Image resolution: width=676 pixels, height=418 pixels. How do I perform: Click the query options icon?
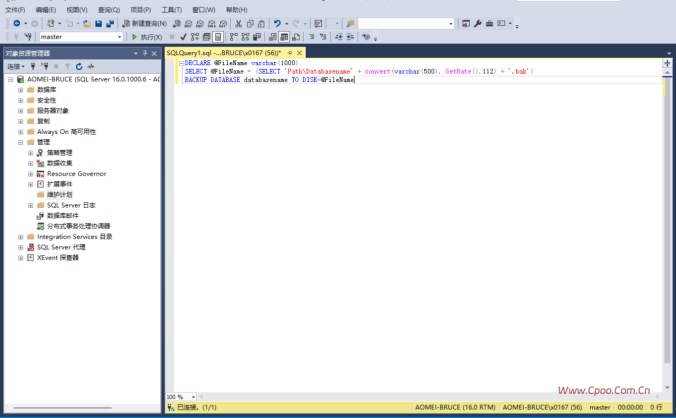tap(207, 37)
